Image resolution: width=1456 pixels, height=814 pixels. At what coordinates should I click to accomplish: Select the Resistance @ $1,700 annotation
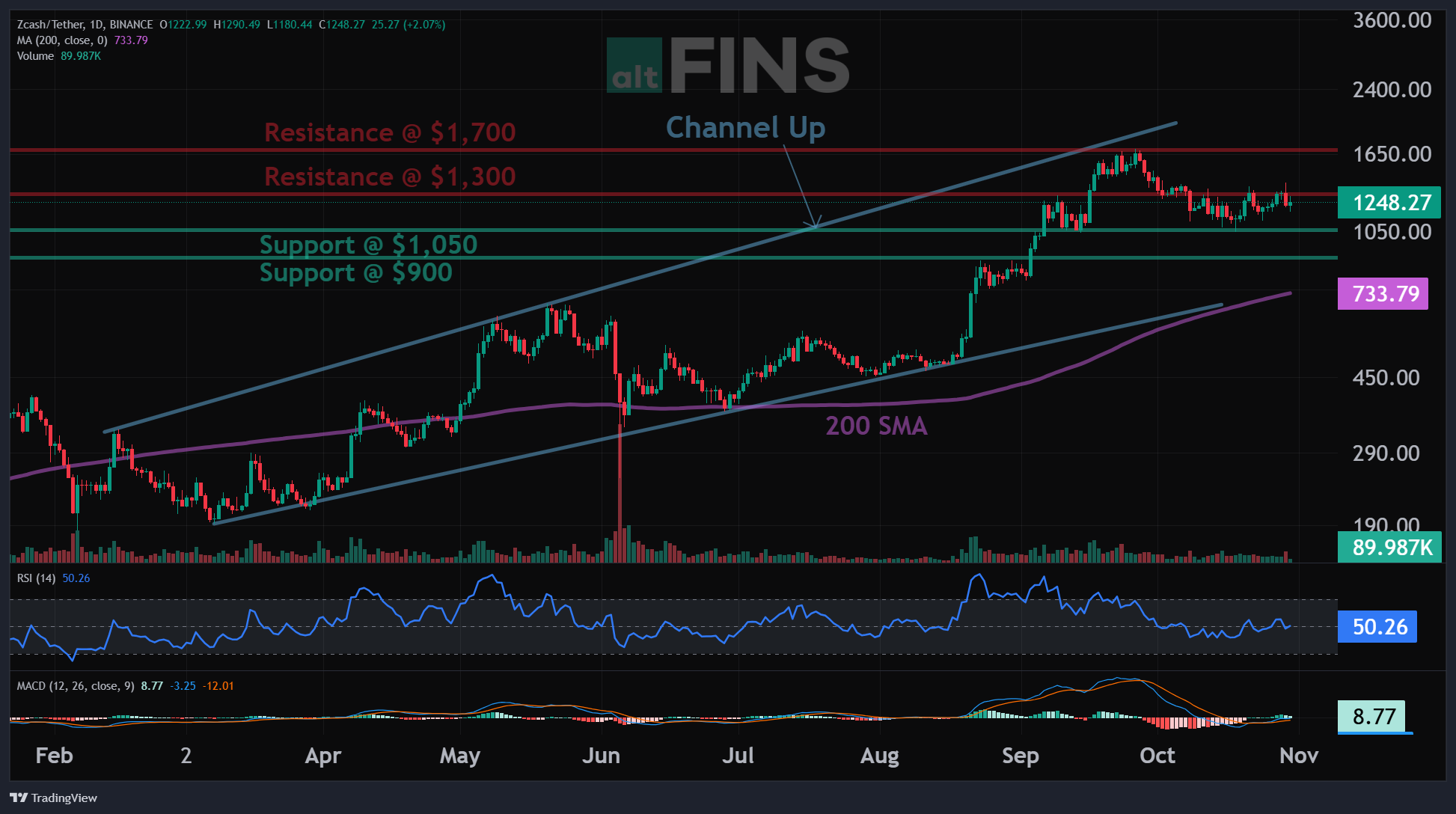(x=390, y=132)
